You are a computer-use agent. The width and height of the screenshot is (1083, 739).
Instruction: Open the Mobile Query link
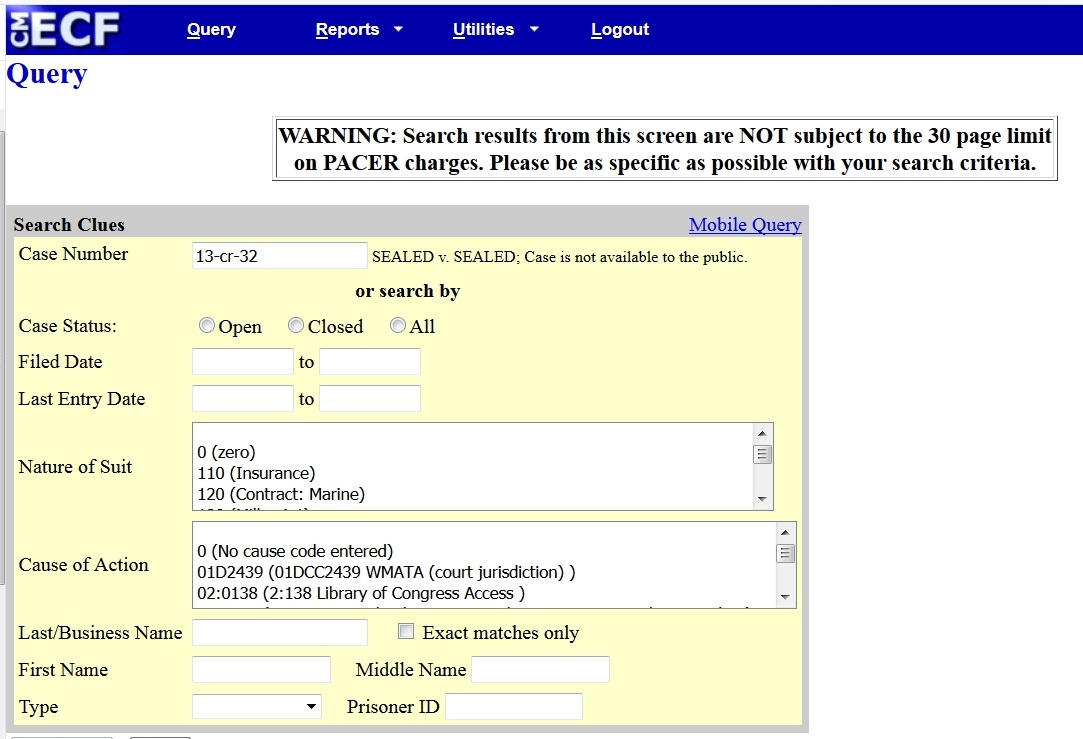[745, 225]
